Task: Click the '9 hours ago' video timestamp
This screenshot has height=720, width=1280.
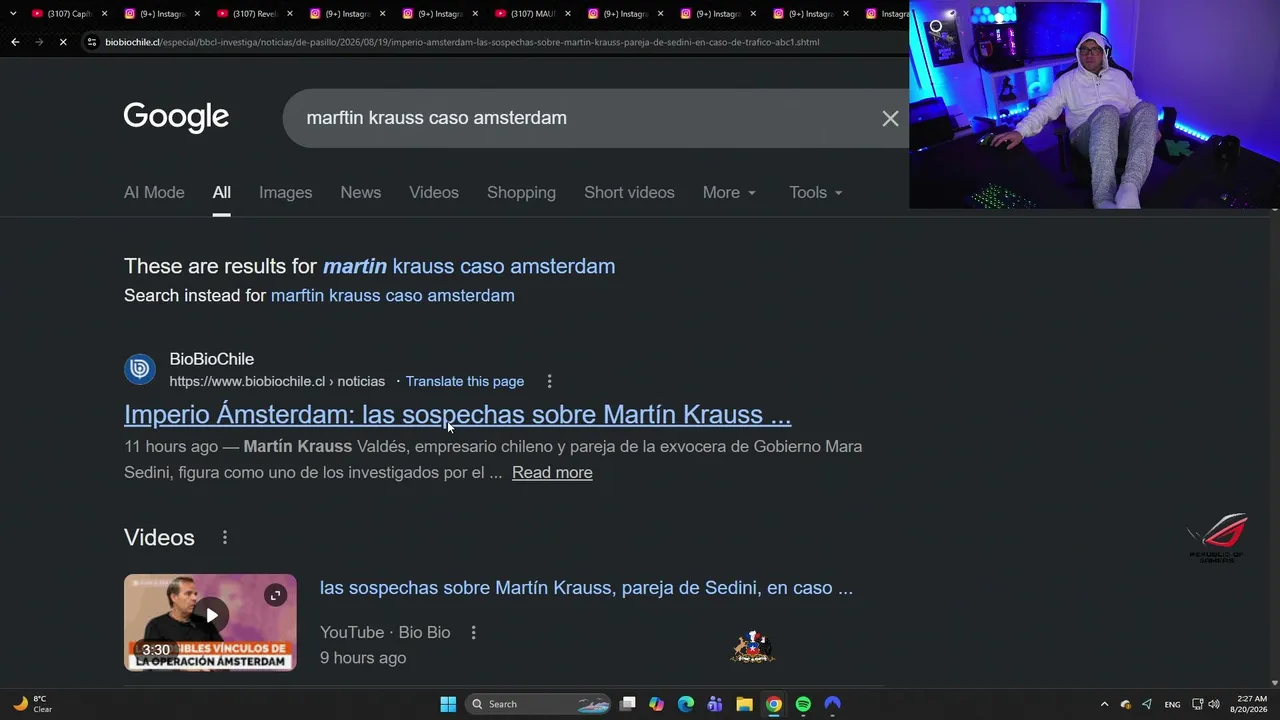Action: coord(363,658)
